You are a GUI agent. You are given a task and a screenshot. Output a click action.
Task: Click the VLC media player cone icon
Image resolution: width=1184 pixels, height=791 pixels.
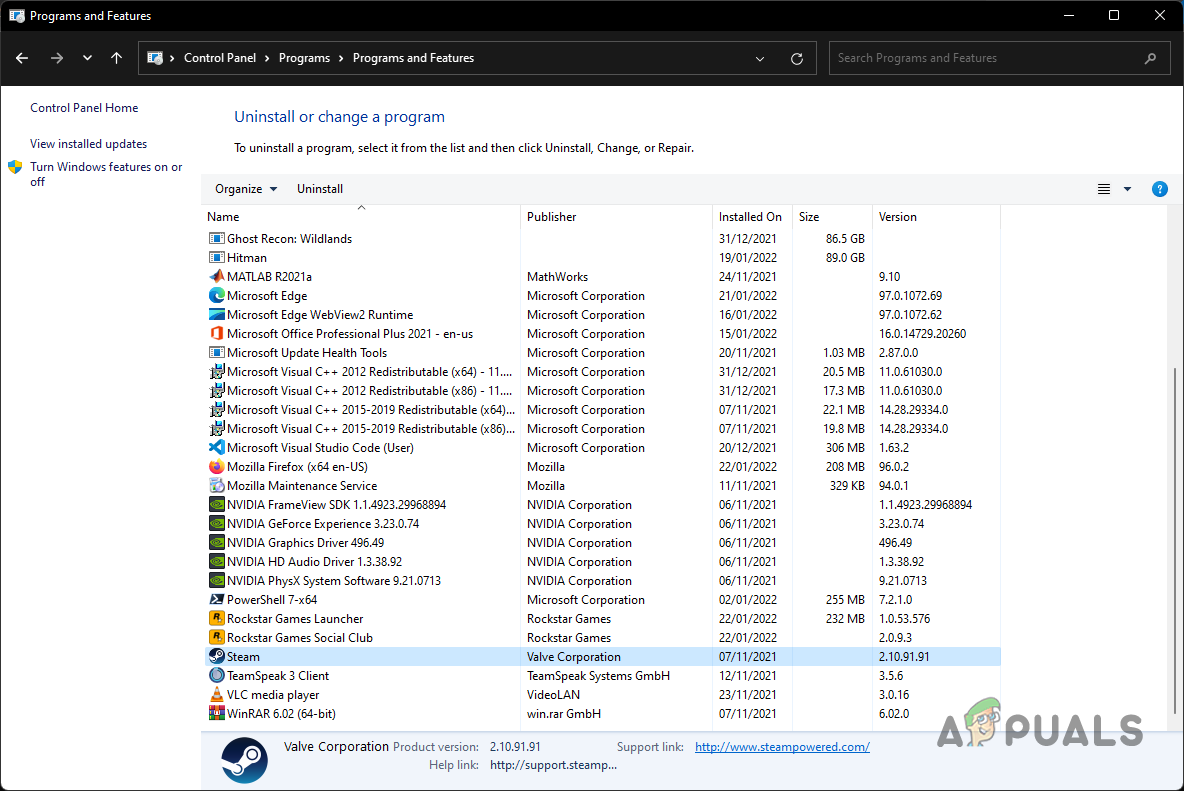(217, 694)
